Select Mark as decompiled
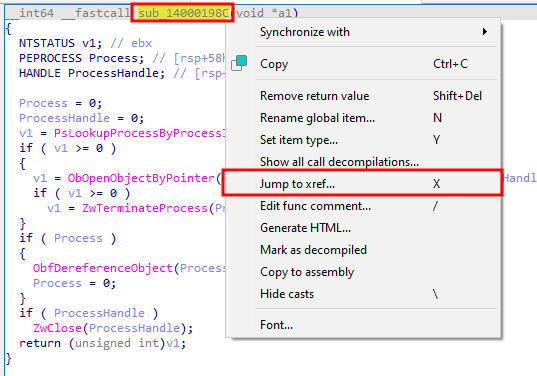Viewport: 537px width, 376px height. point(363,250)
